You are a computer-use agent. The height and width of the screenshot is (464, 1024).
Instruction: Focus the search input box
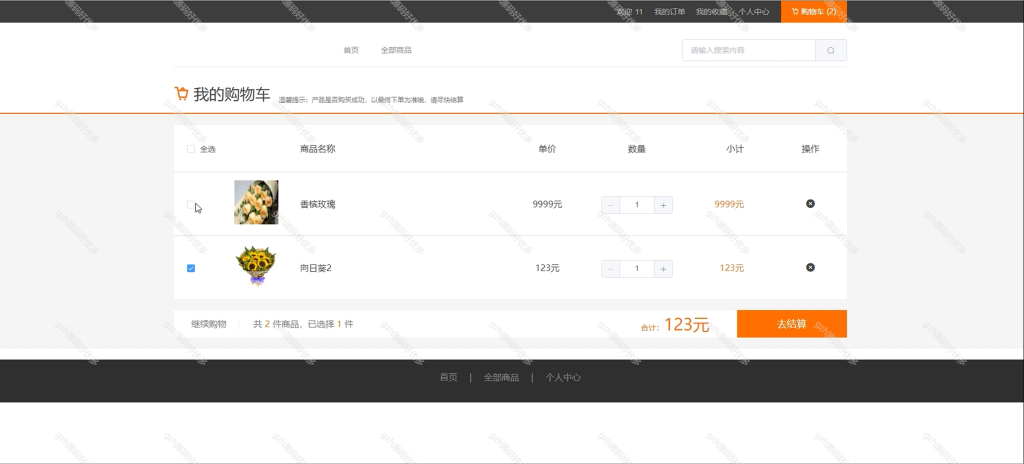tap(749, 50)
